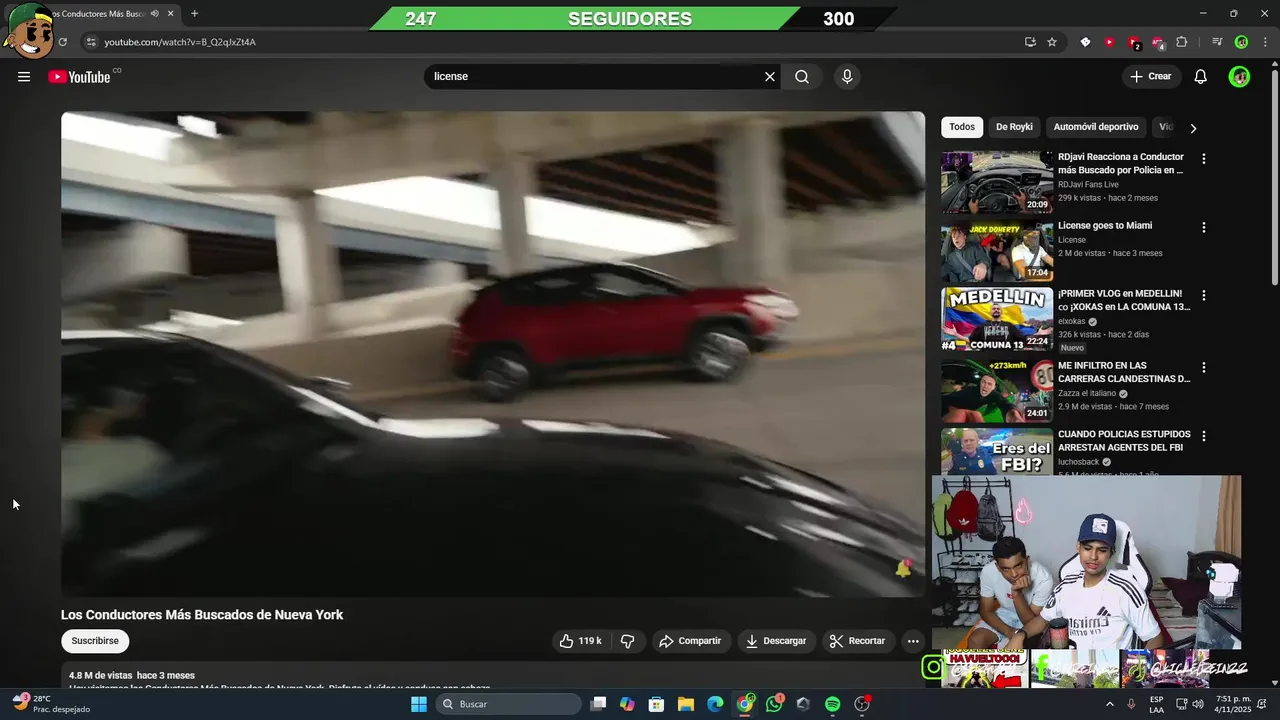Open the carreras clandestinas thumbnail
Screen dimensions: 1280x720
pos(996,390)
